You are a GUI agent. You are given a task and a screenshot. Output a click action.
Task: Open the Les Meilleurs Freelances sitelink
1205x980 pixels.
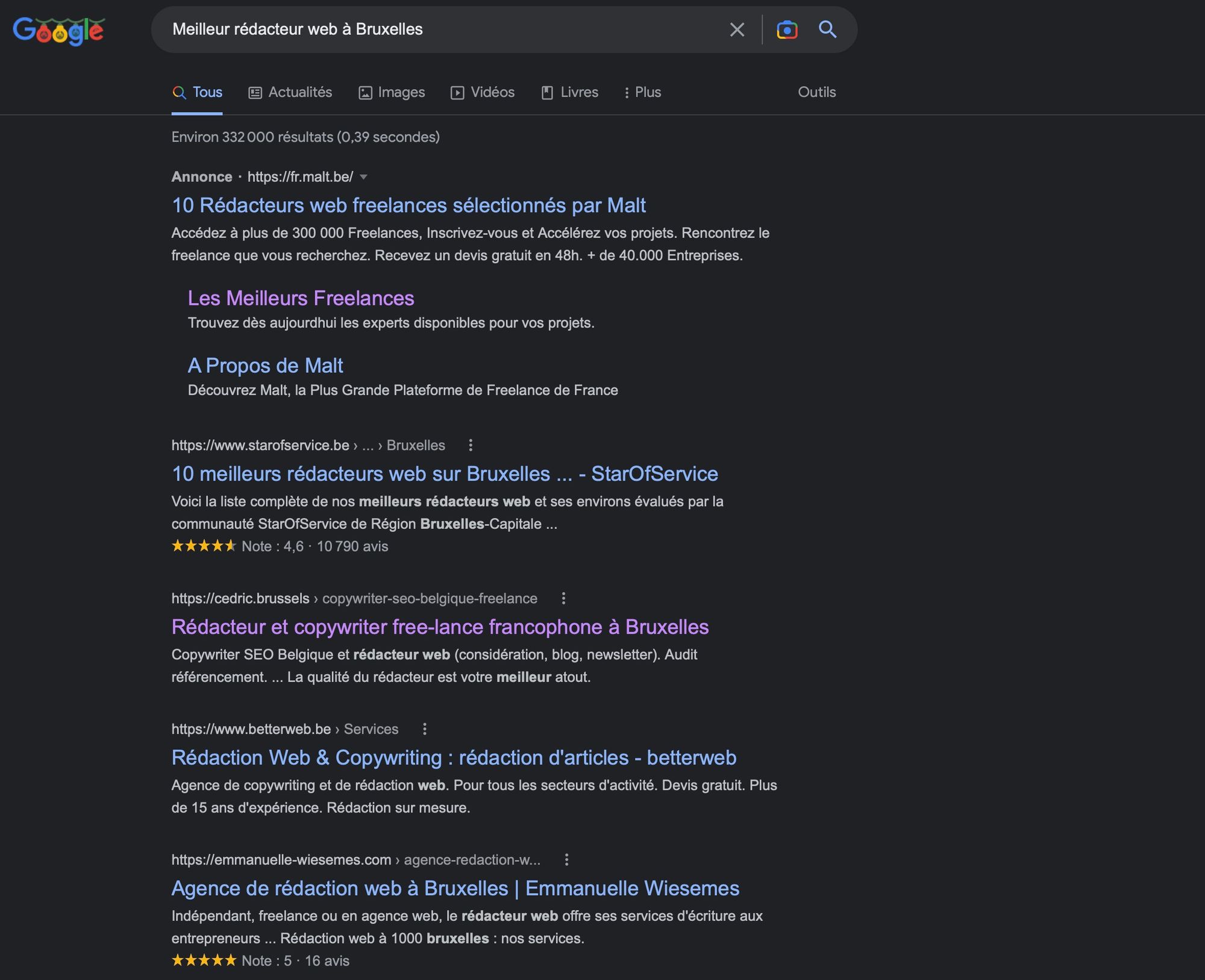[301, 298]
